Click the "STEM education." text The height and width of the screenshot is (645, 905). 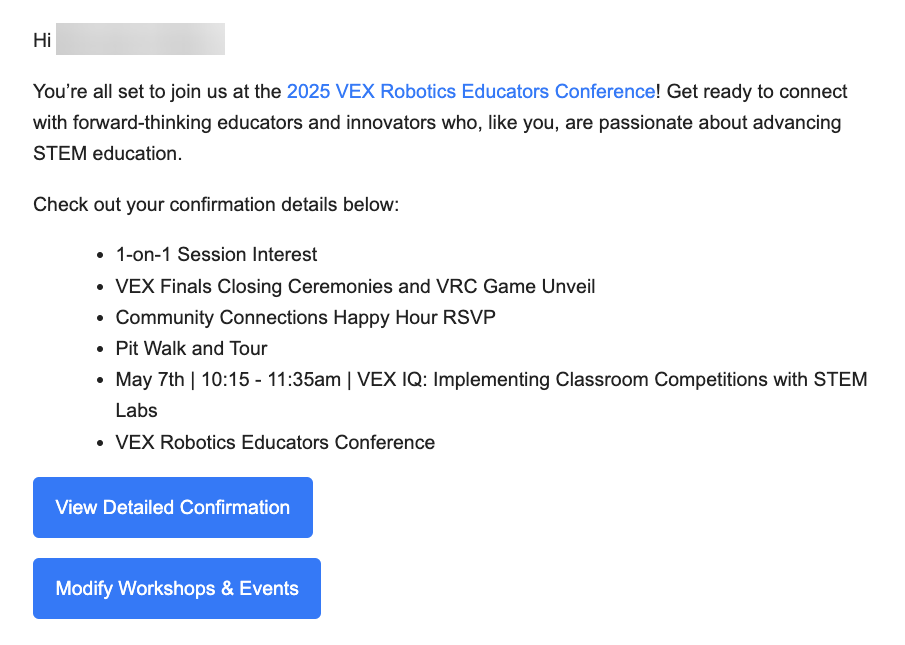108,154
